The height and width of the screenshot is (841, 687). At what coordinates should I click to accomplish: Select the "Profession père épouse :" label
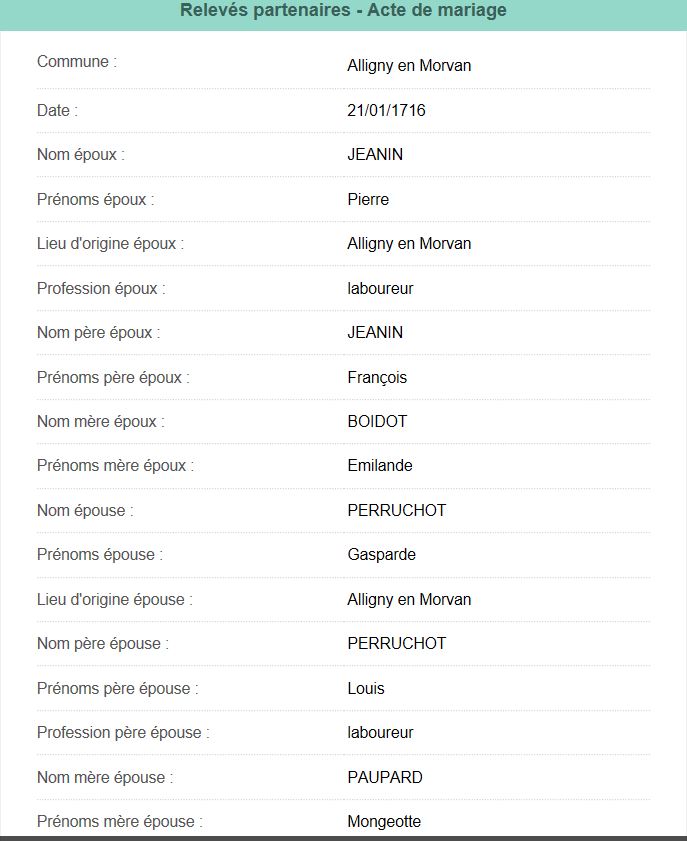pyautogui.click(x=123, y=733)
